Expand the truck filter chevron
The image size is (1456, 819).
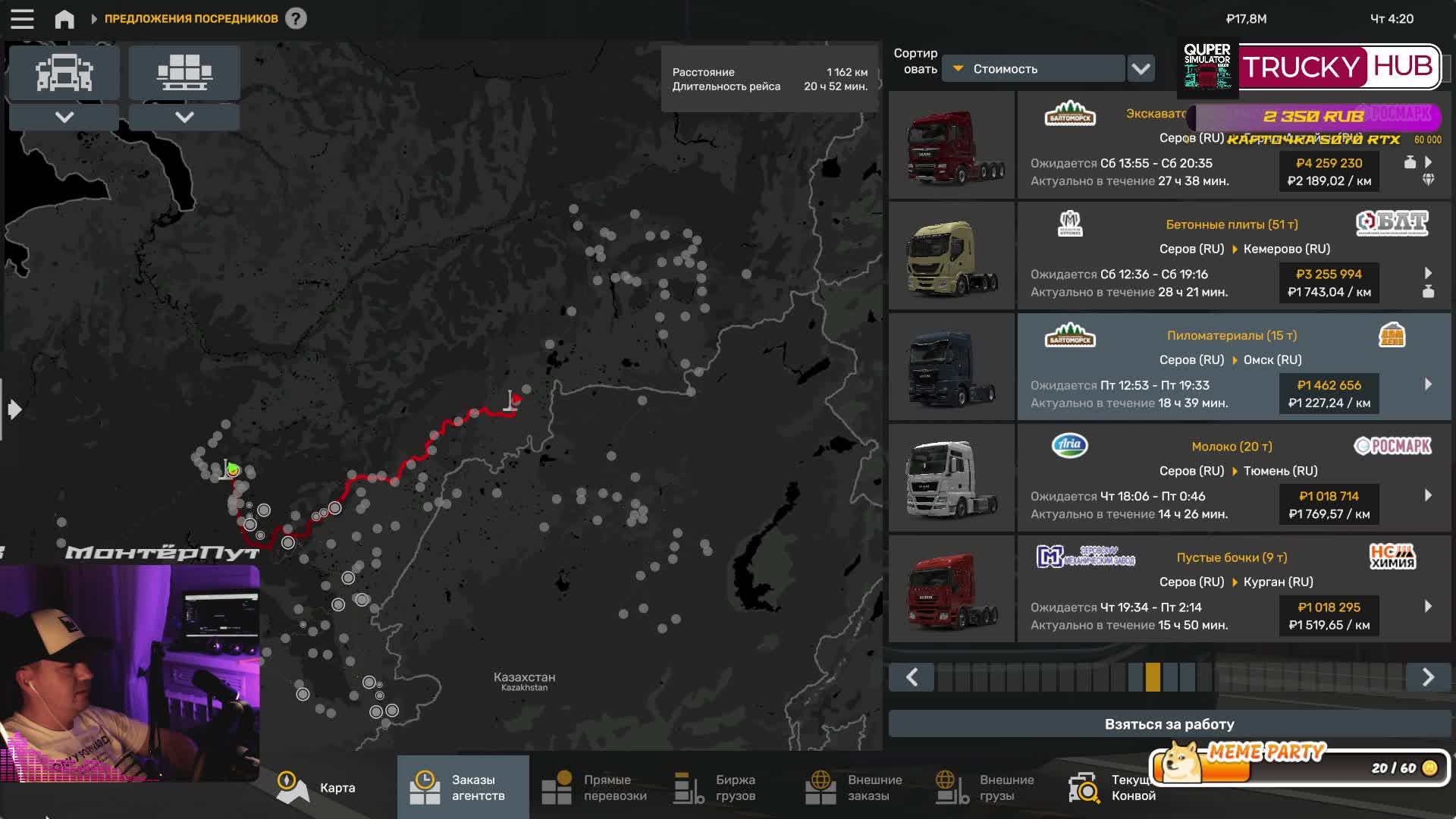point(64,117)
